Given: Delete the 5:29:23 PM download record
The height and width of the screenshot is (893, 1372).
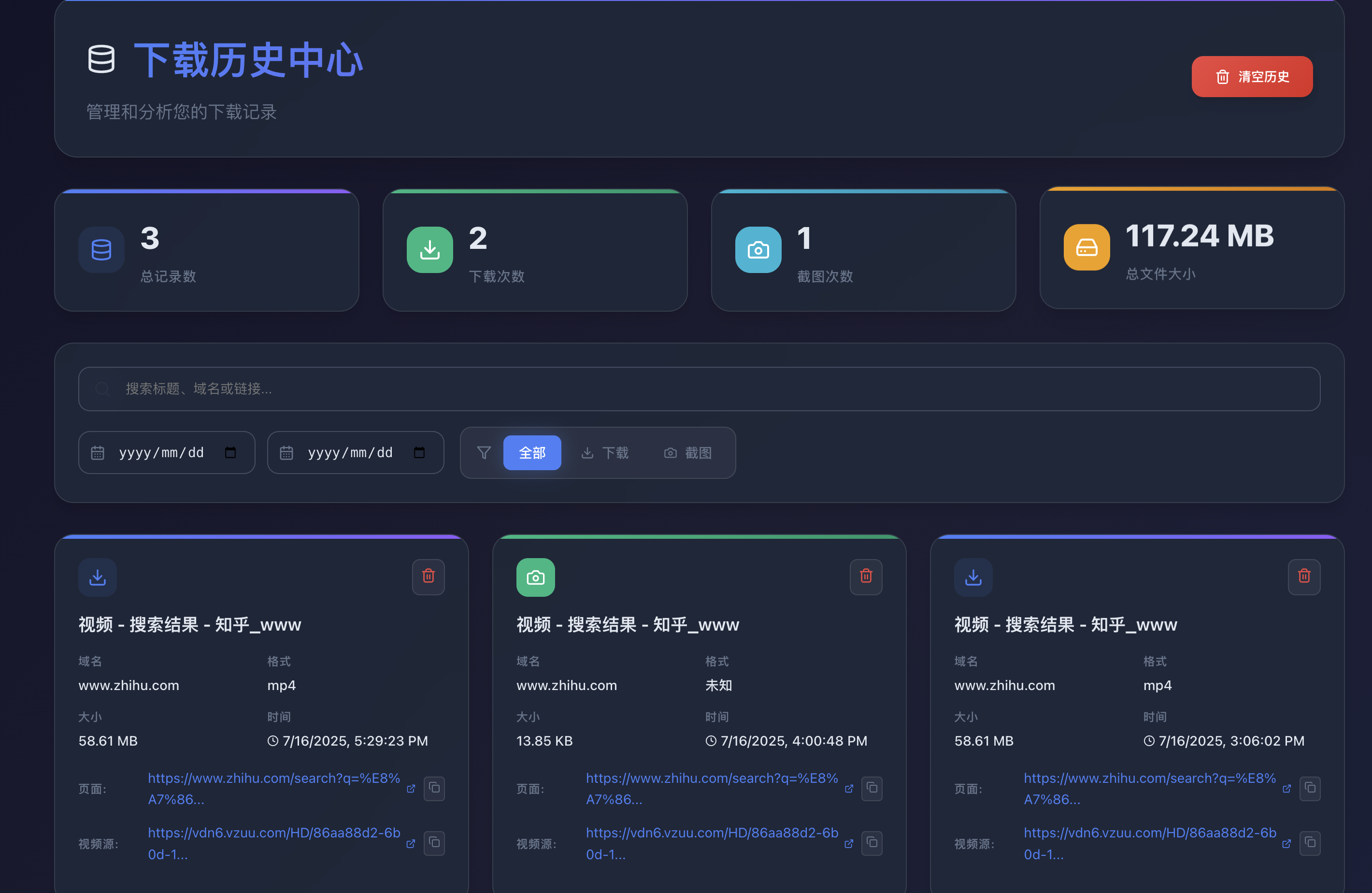Looking at the screenshot, I should click(x=429, y=576).
